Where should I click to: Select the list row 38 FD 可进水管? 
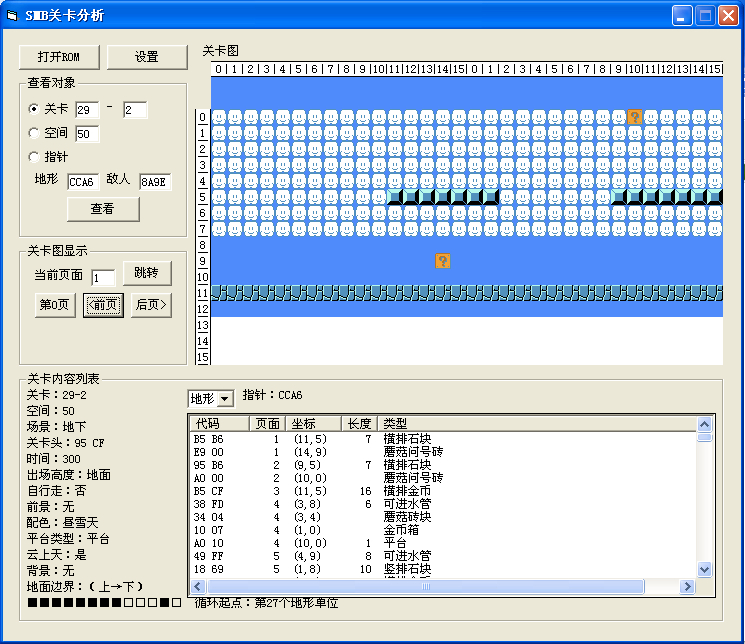[x=443, y=504]
